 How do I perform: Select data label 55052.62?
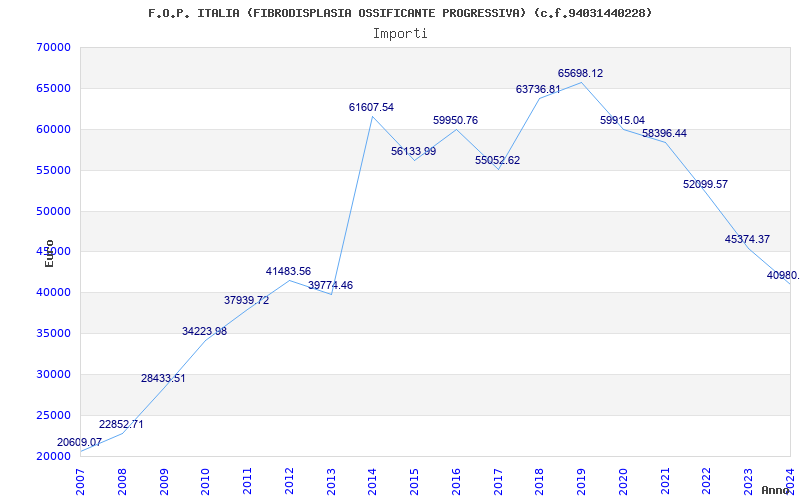pos(497,160)
